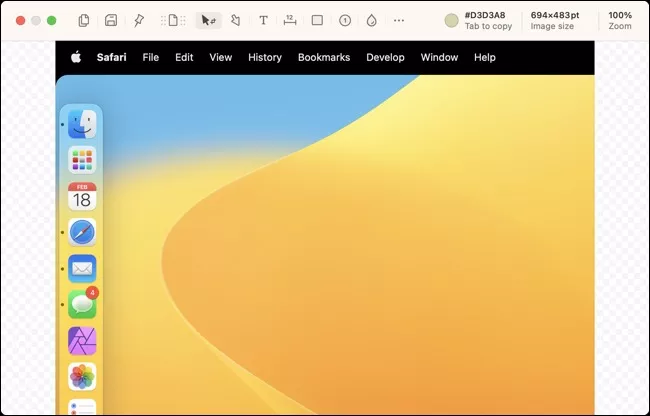The height and width of the screenshot is (416, 650).
Task: Click the 100% Zoom control
Action: tap(620, 20)
